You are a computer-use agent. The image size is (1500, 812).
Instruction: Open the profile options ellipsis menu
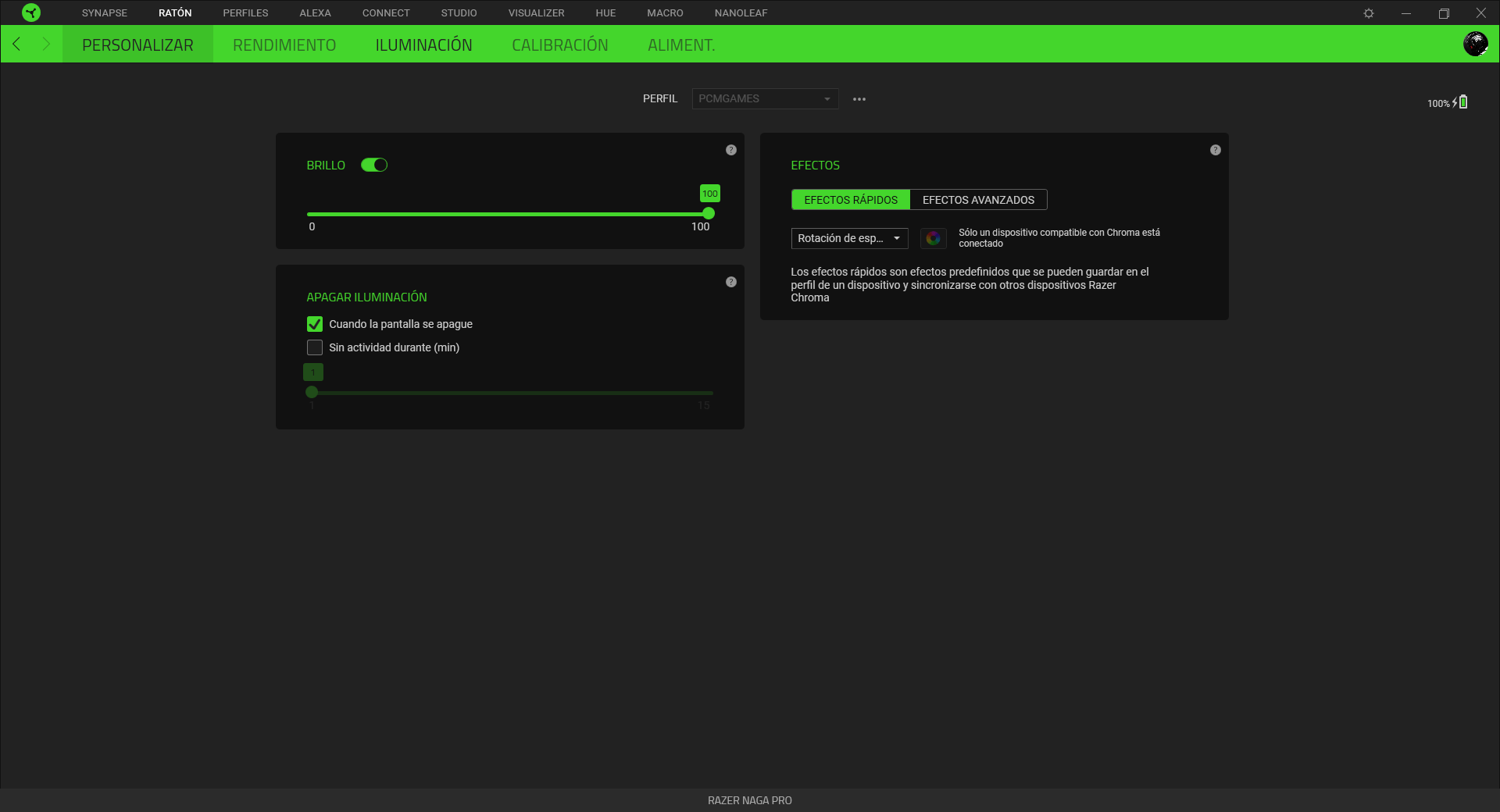(859, 98)
